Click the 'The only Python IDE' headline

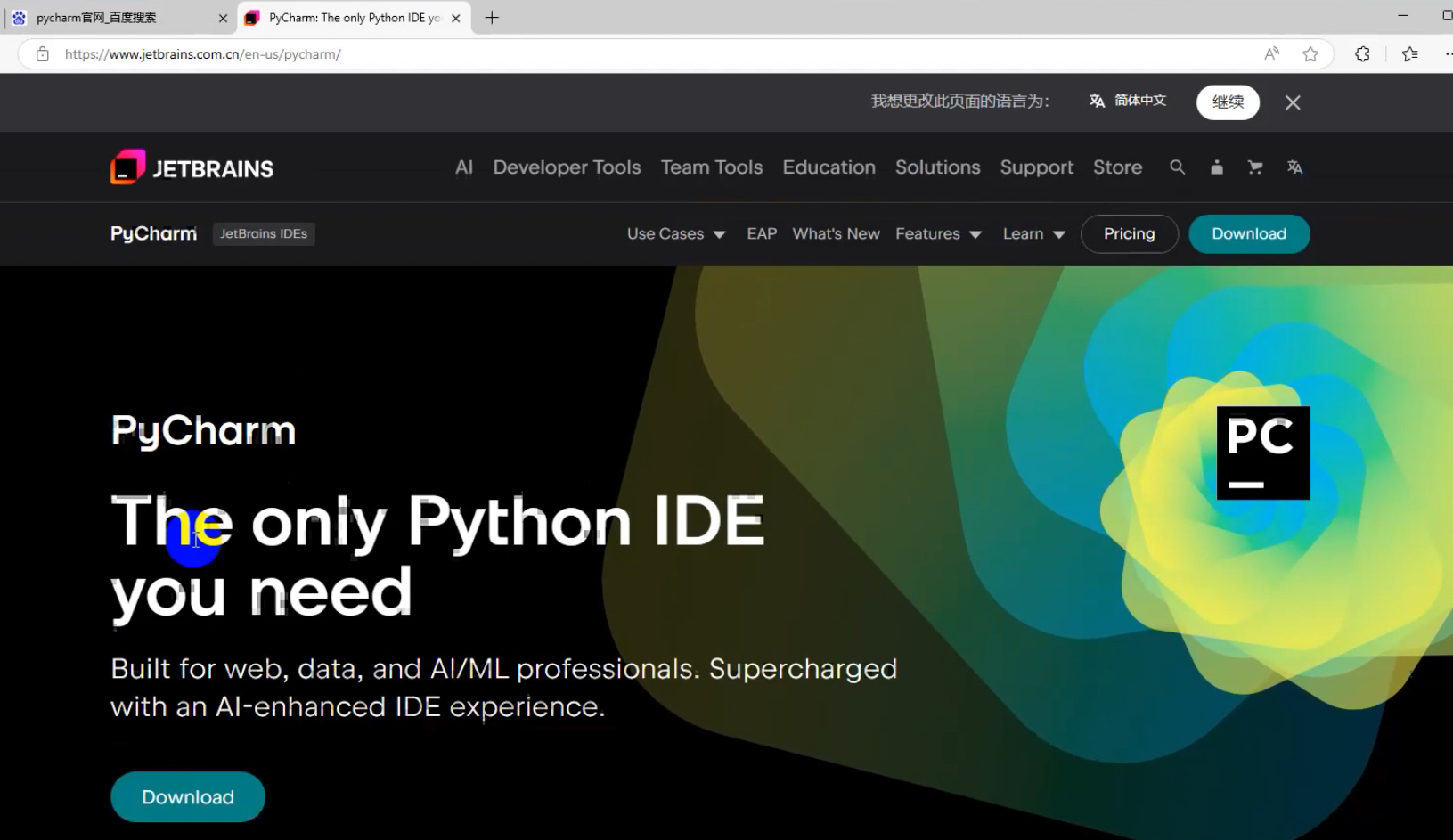click(x=437, y=556)
